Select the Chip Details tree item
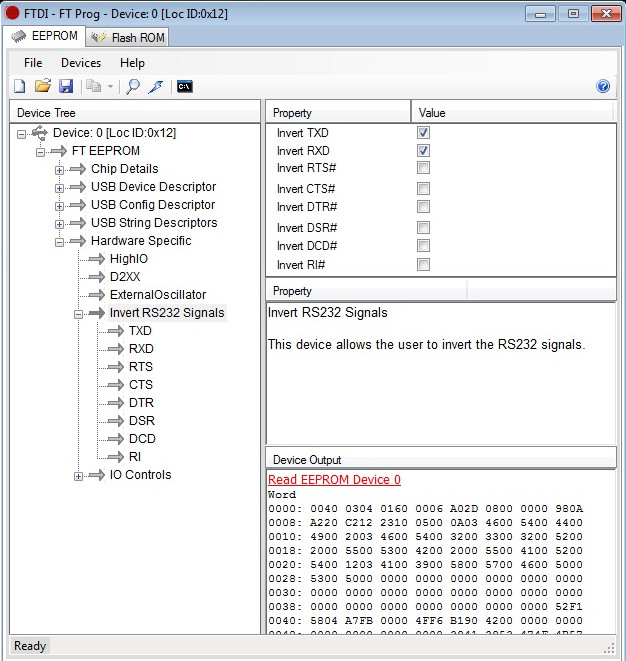 coord(124,169)
